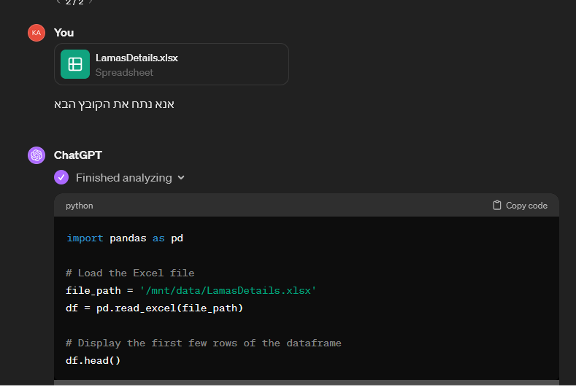Click the import pandas as pd line
The width and height of the screenshot is (576, 386).
[x=125, y=238]
